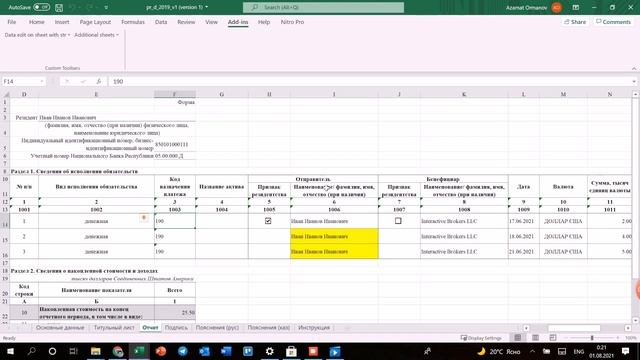
Task: Open the Home ribbon tab
Action: pos(36,22)
